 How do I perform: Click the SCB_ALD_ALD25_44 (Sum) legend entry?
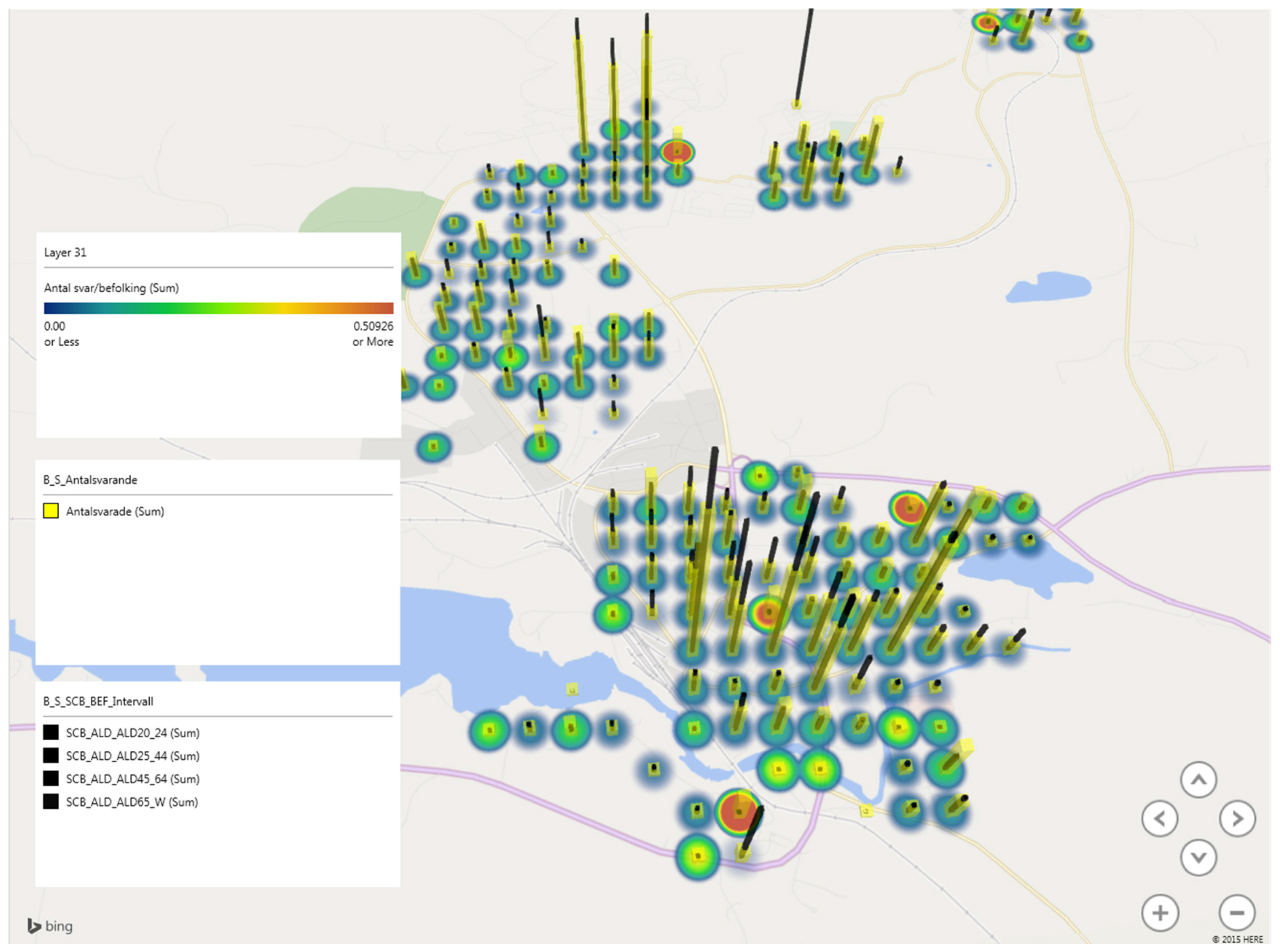point(132,756)
